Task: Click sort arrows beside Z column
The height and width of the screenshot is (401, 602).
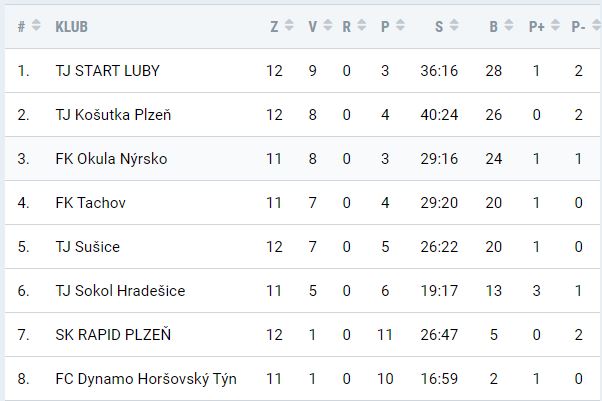Action: 289,26
